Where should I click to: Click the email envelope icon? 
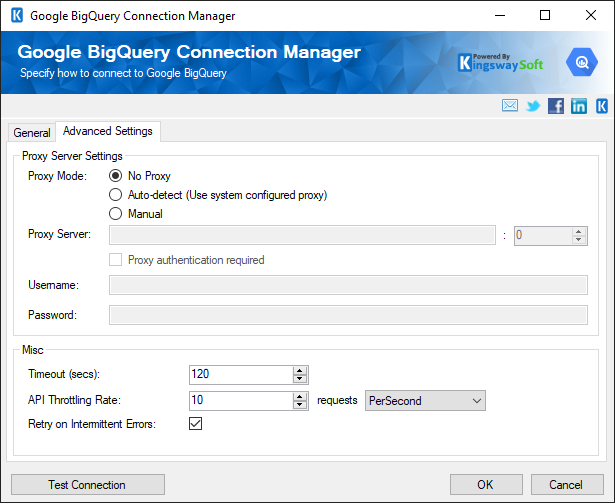[509, 106]
